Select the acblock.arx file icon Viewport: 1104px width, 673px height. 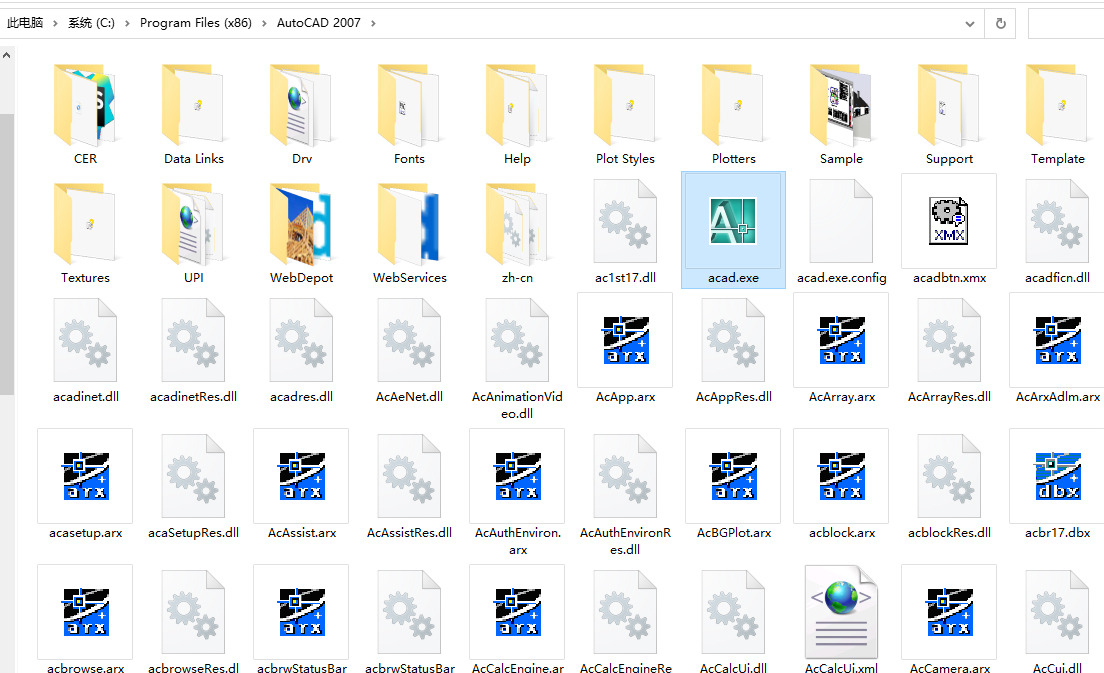point(841,476)
